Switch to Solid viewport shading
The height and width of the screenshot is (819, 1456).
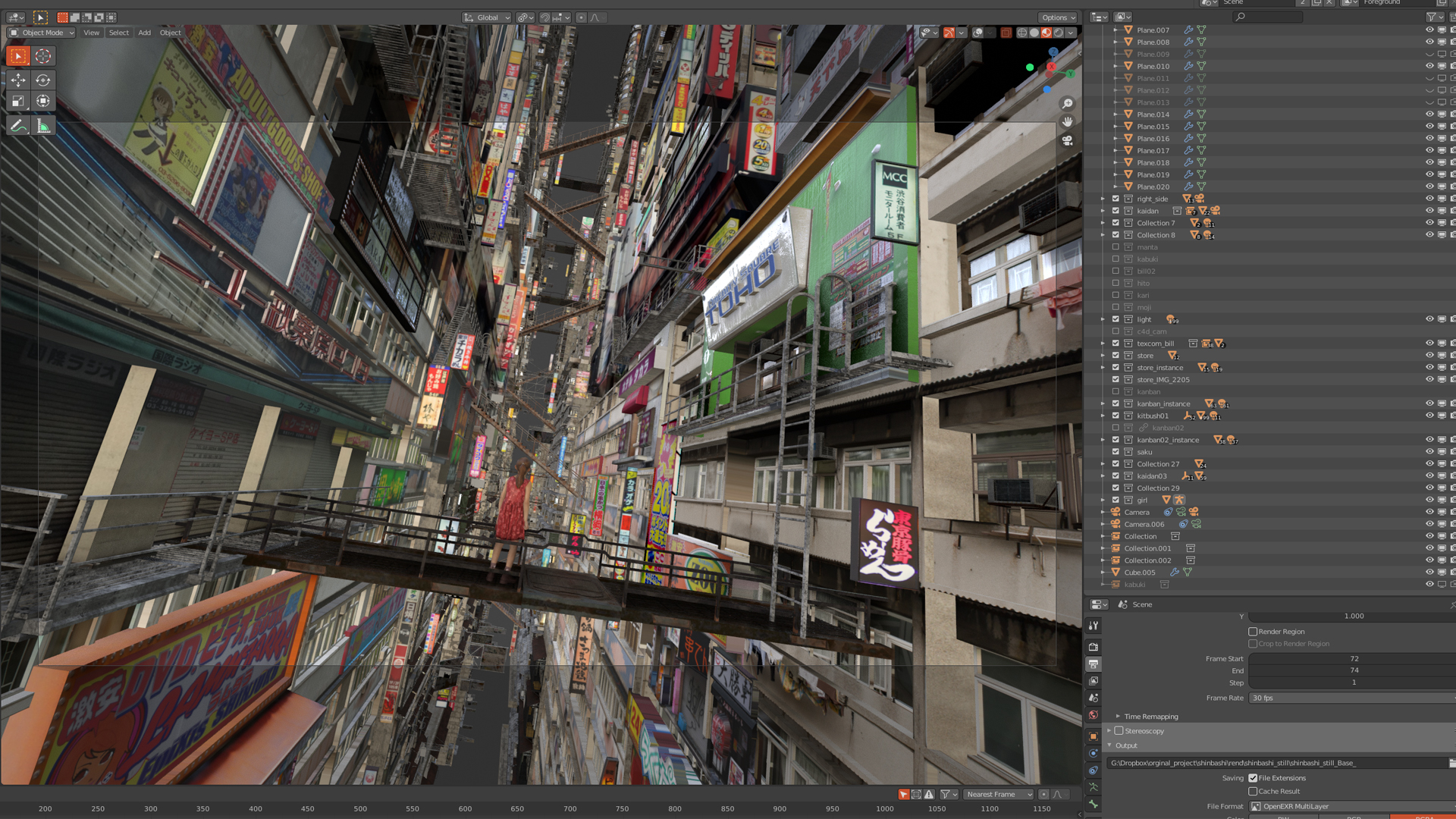point(1034,33)
